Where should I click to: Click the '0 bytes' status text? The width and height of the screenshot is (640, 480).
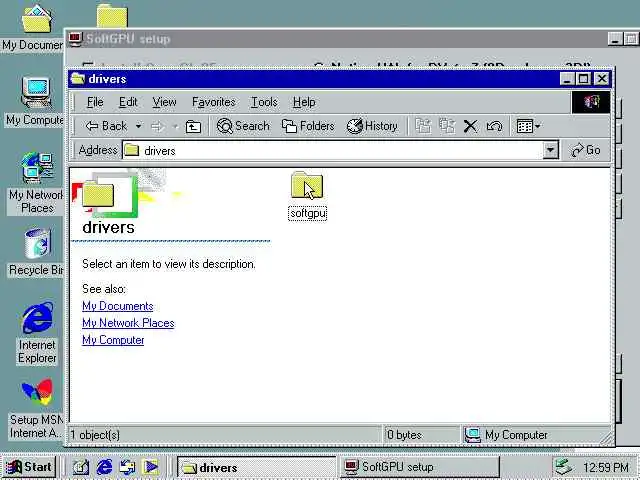[404, 435]
